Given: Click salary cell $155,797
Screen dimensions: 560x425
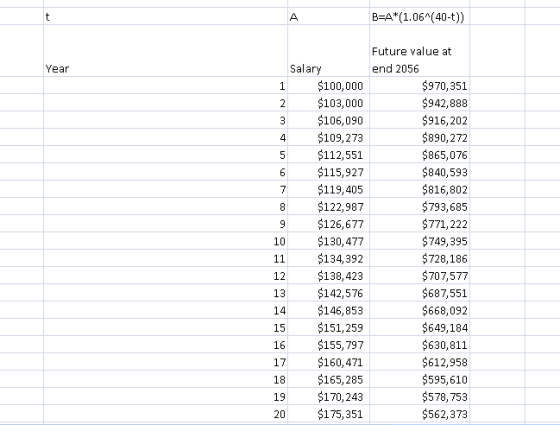Looking at the screenshot, I should point(328,345).
